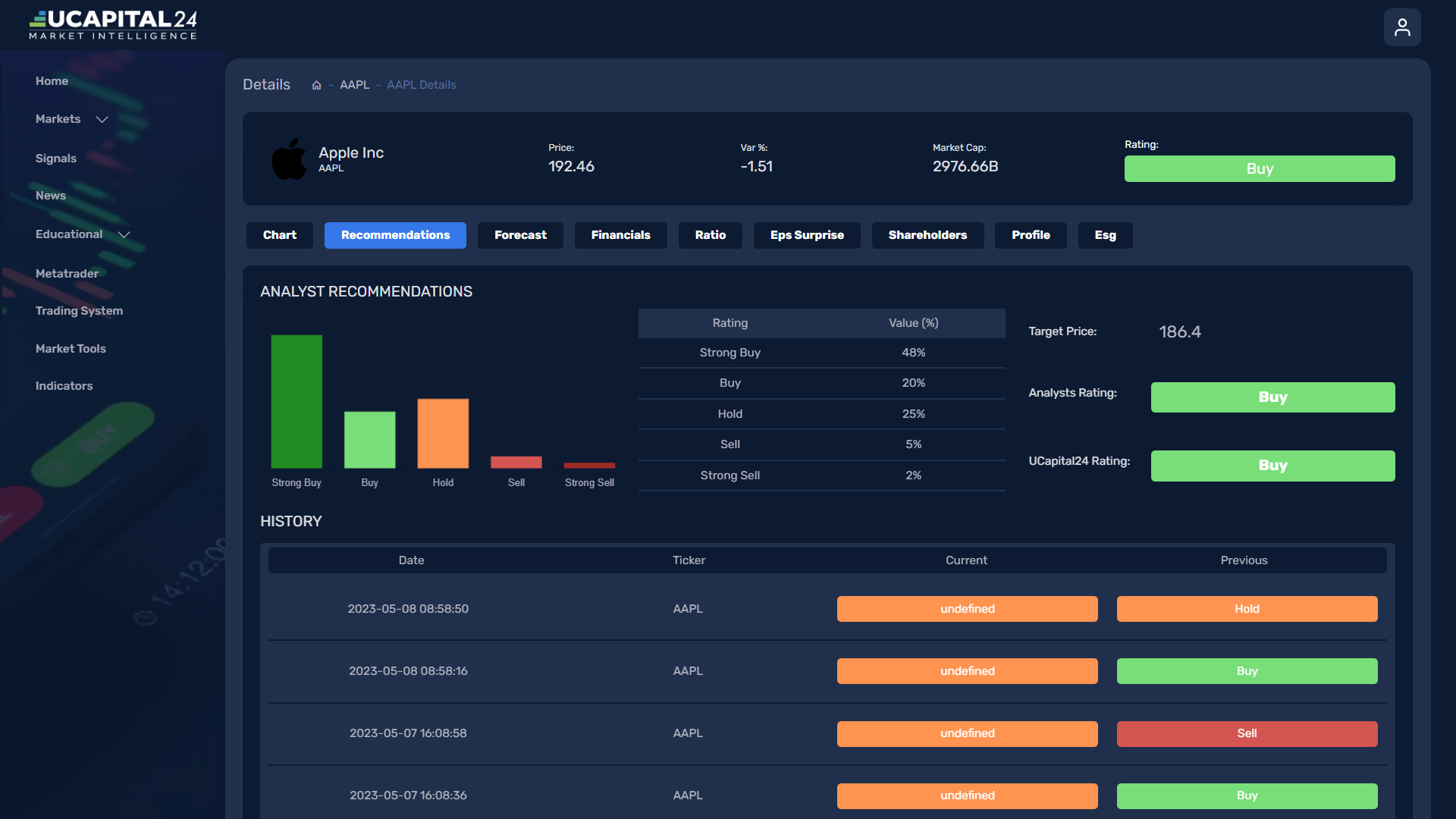The height and width of the screenshot is (819, 1456).
Task: Click the Sell 5% table value
Action: point(914,444)
